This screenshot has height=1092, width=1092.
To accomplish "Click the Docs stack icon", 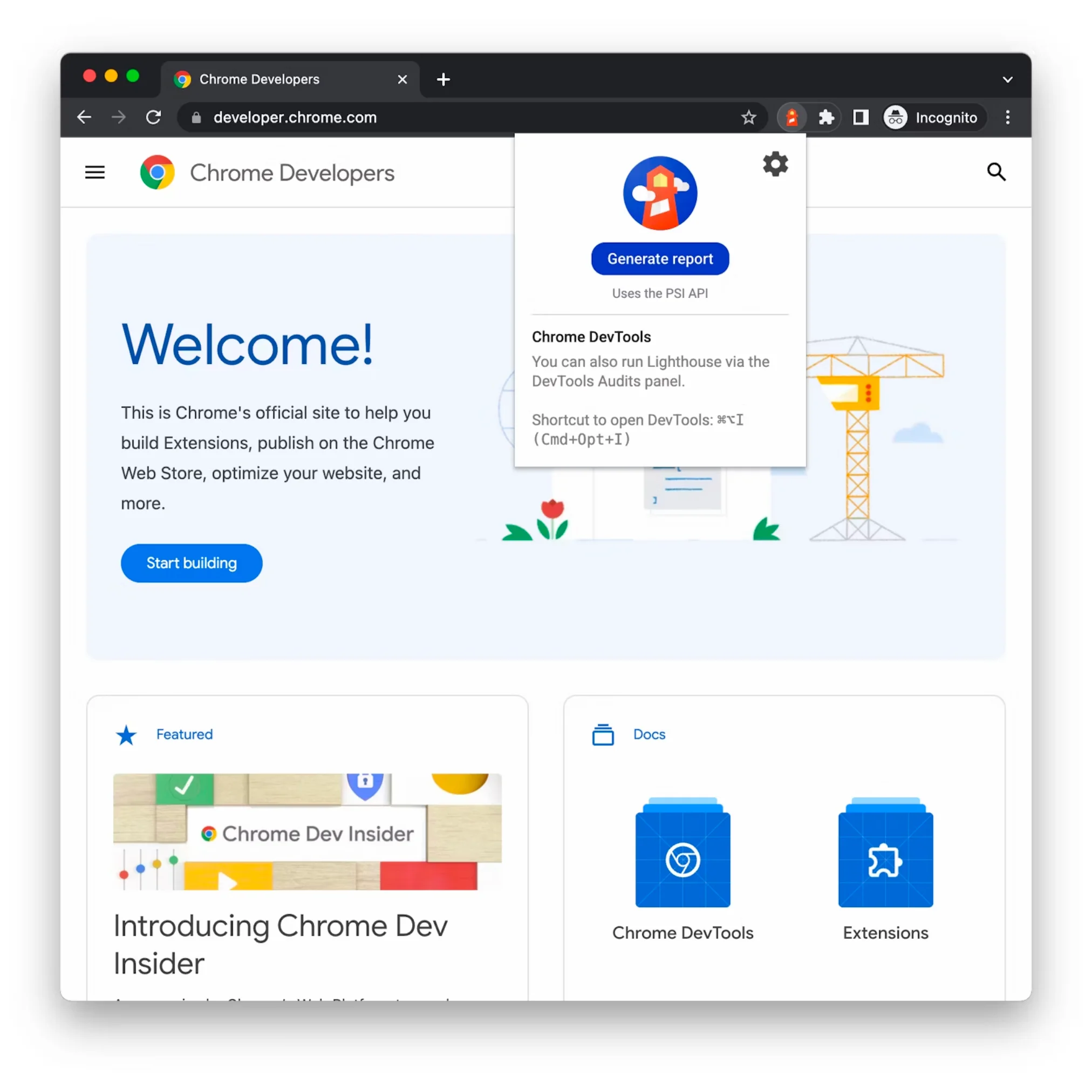I will point(603,735).
